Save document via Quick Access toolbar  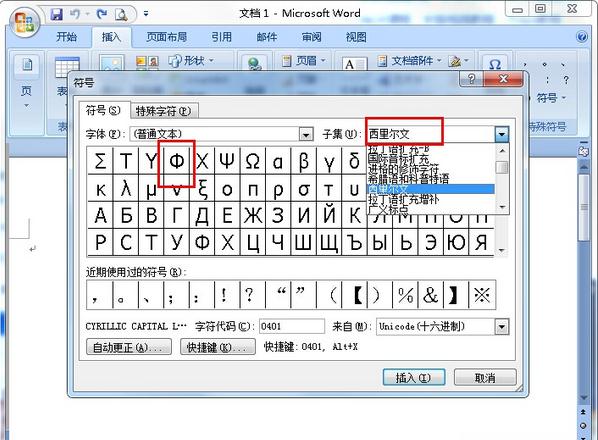pyautogui.click(x=56, y=14)
